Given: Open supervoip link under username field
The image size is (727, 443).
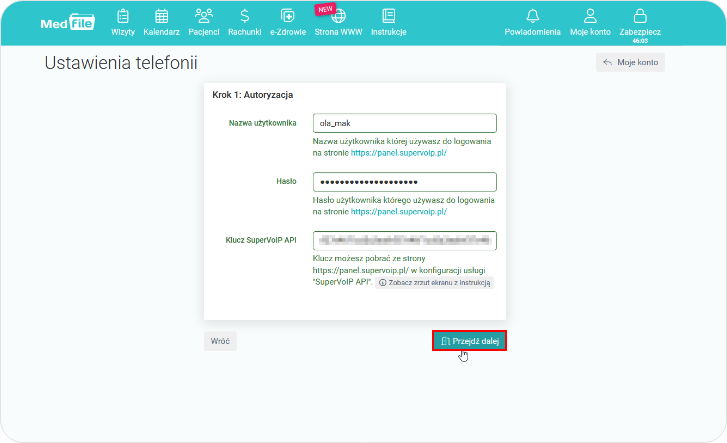Looking at the screenshot, I should click(398, 154).
